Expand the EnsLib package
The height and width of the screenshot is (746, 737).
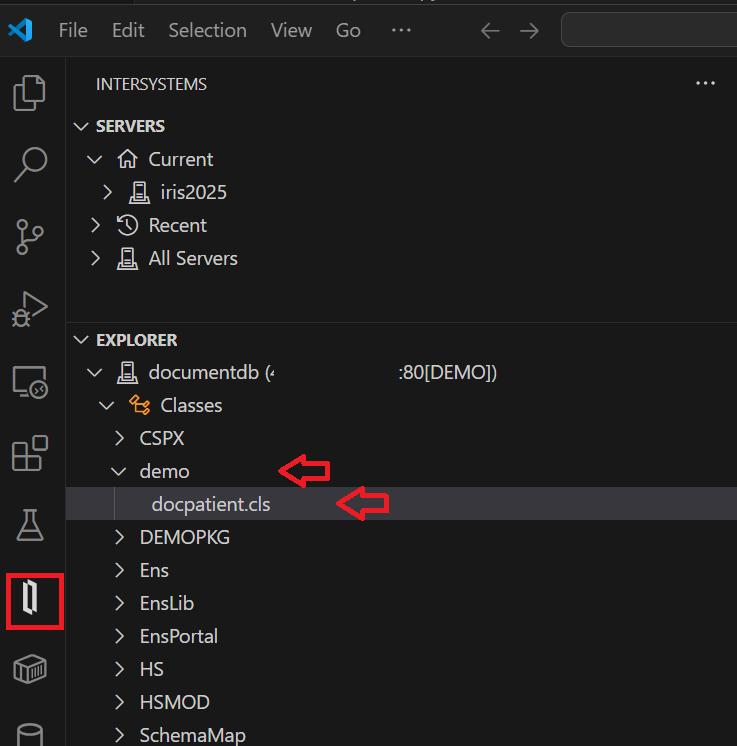click(x=119, y=603)
